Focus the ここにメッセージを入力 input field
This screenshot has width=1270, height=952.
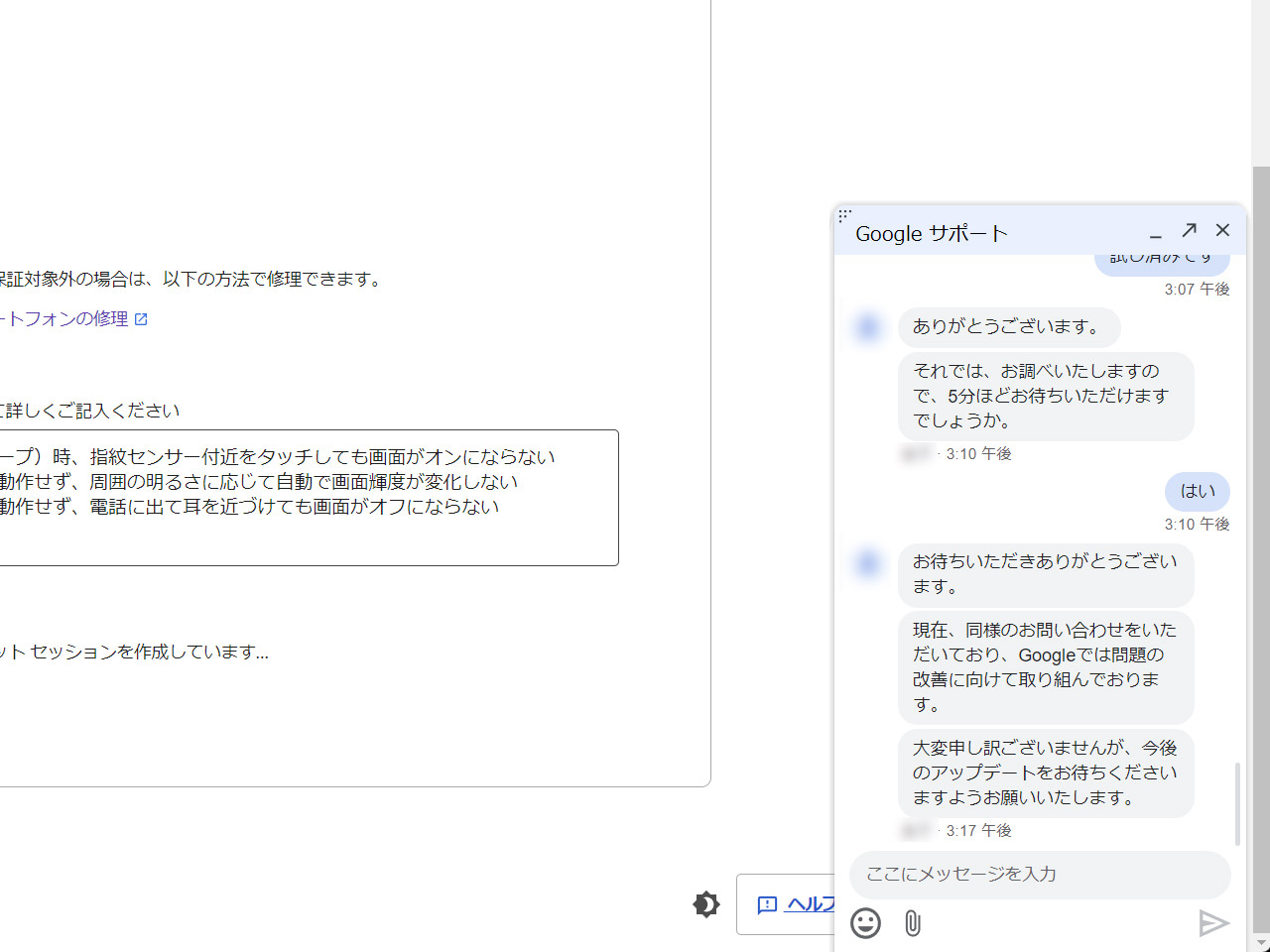[1039, 874]
